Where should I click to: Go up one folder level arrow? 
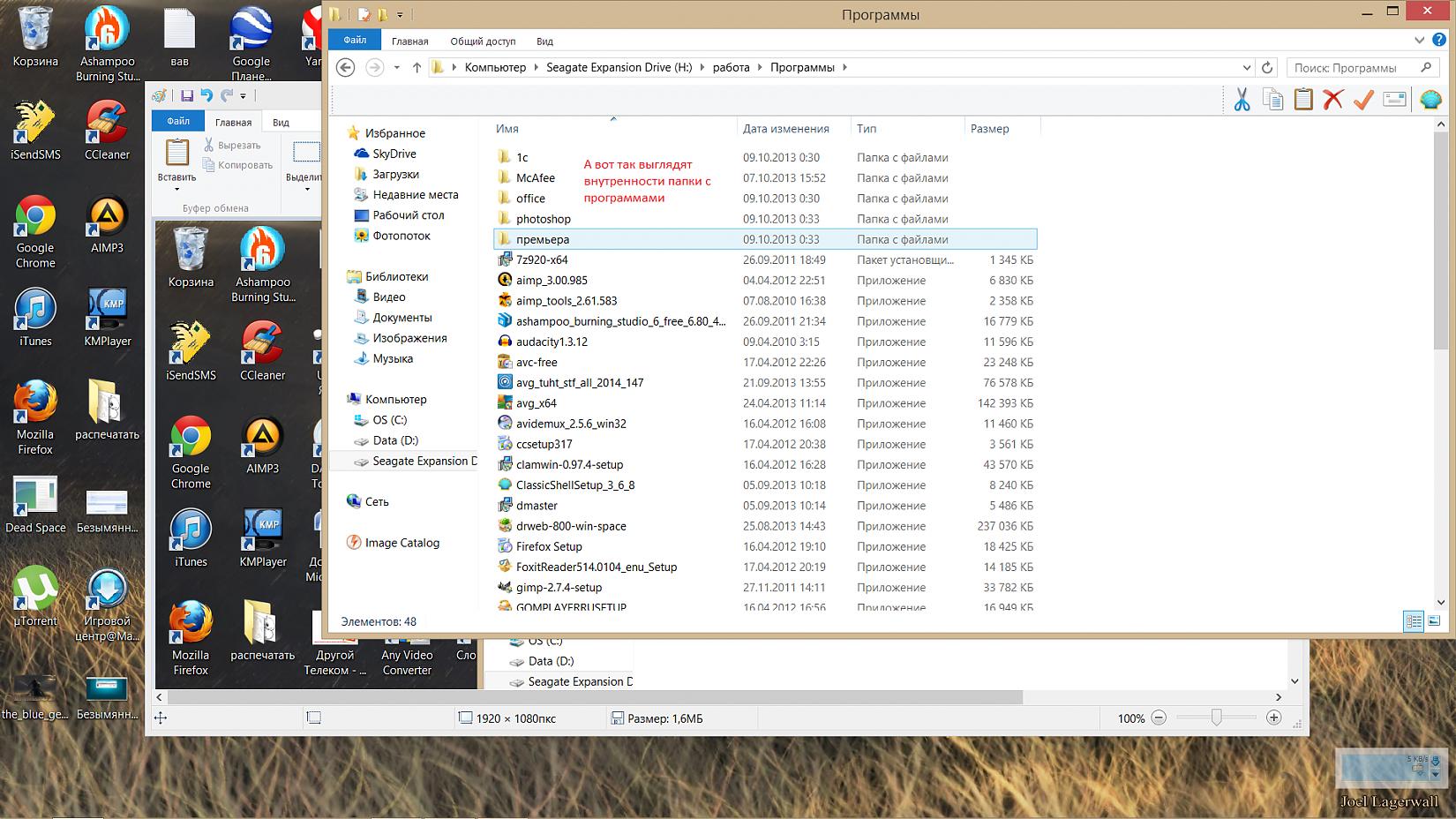tap(417, 68)
